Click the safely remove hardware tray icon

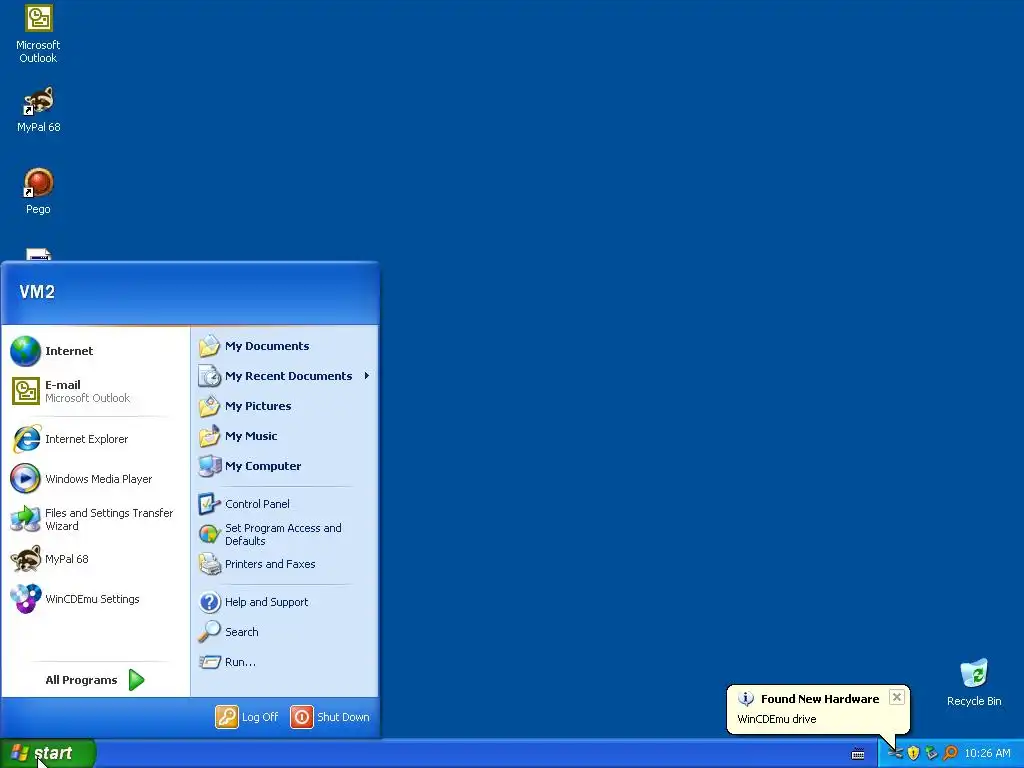tap(932, 753)
